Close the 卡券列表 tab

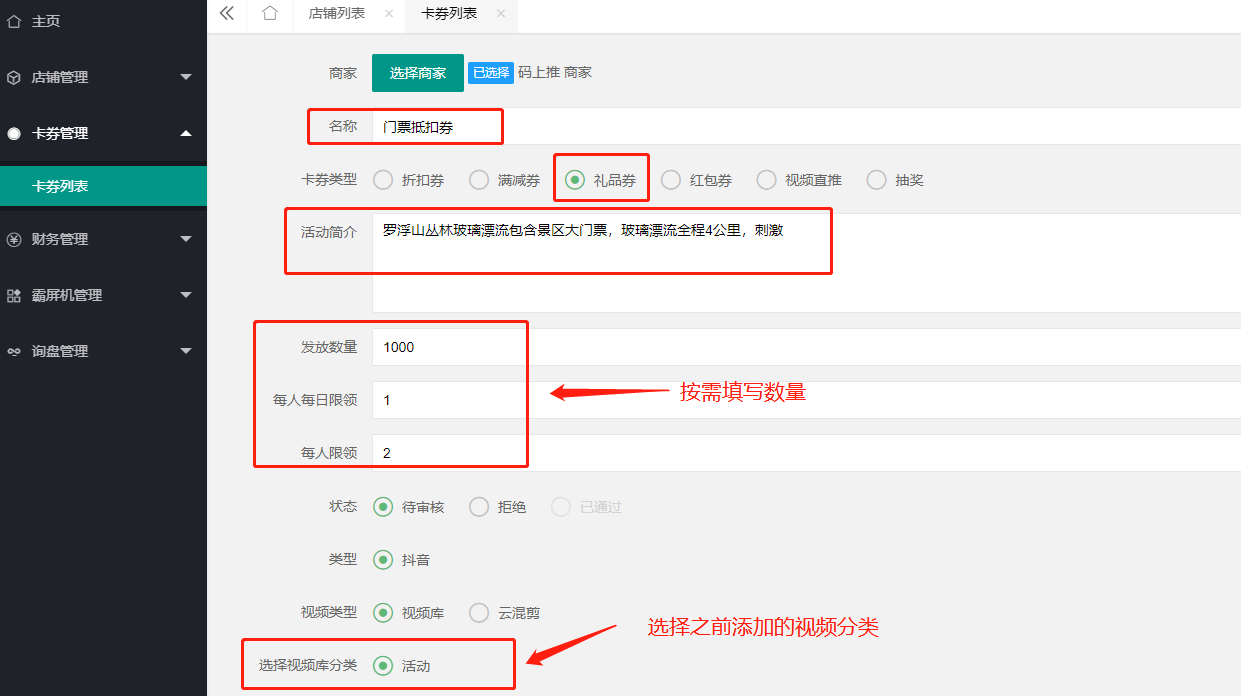pos(501,14)
